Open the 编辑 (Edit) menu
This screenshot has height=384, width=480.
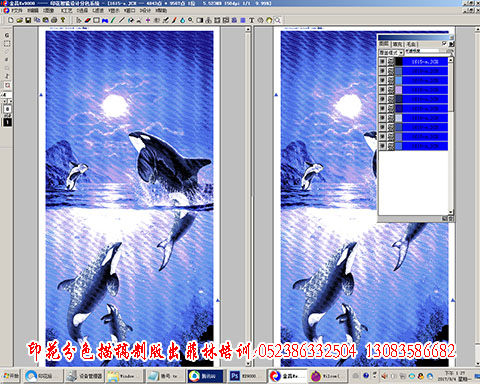pos(33,11)
